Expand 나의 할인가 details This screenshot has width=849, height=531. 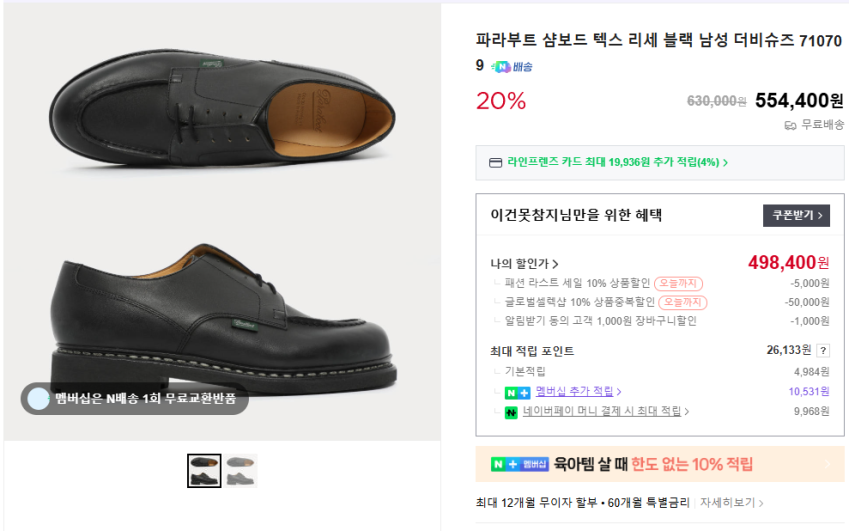coord(524,264)
